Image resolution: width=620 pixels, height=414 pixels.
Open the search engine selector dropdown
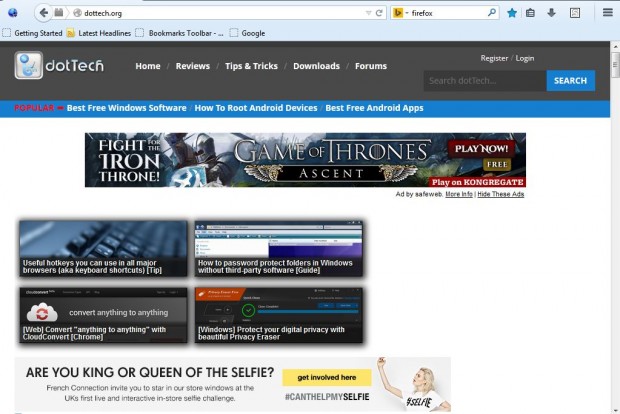[400, 13]
